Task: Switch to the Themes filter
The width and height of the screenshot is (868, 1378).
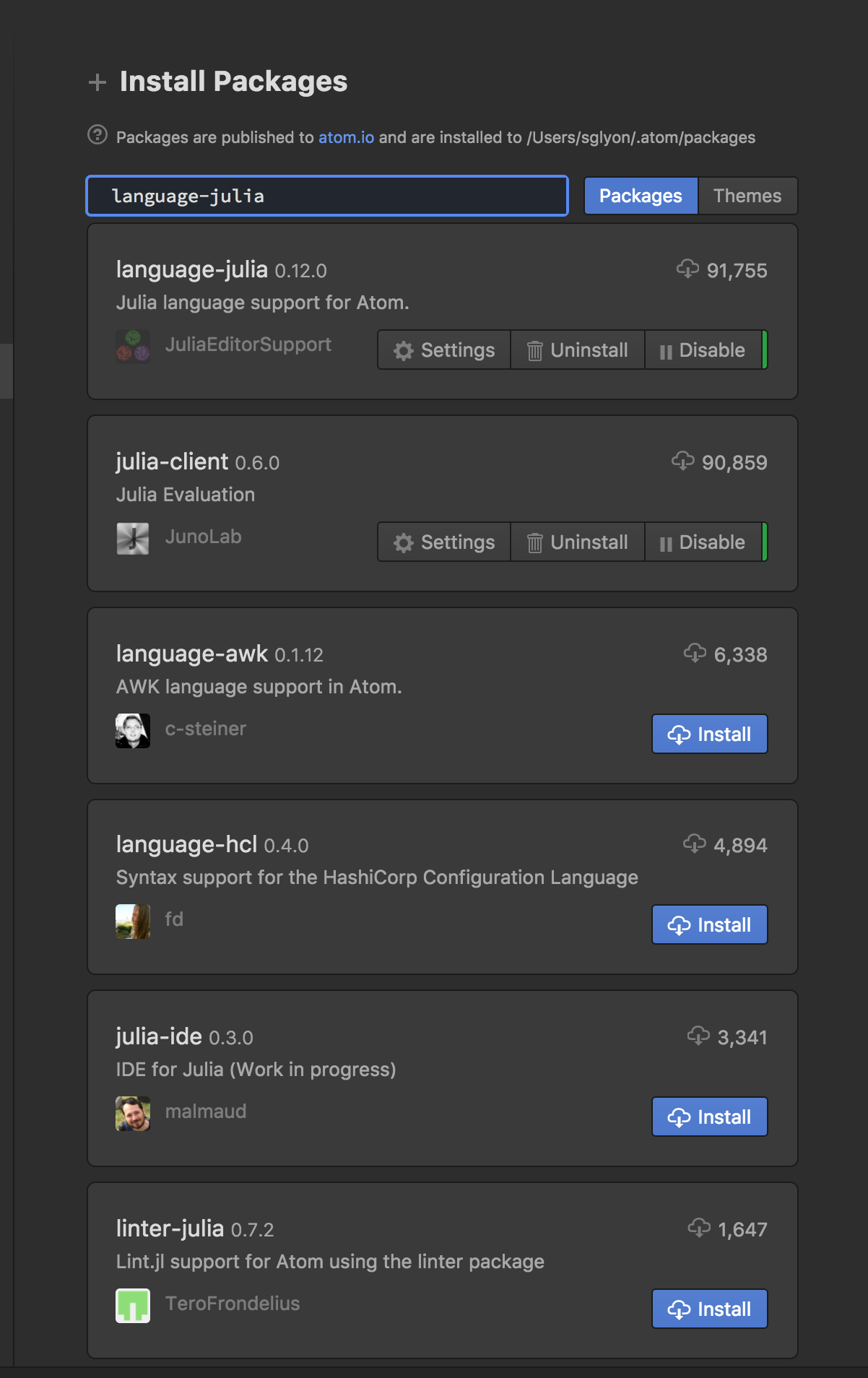Action: [747, 195]
